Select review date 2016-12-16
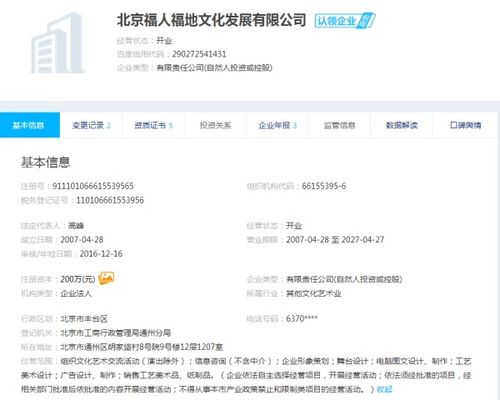The width and height of the screenshot is (500, 400). pyautogui.click(x=101, y=254)
